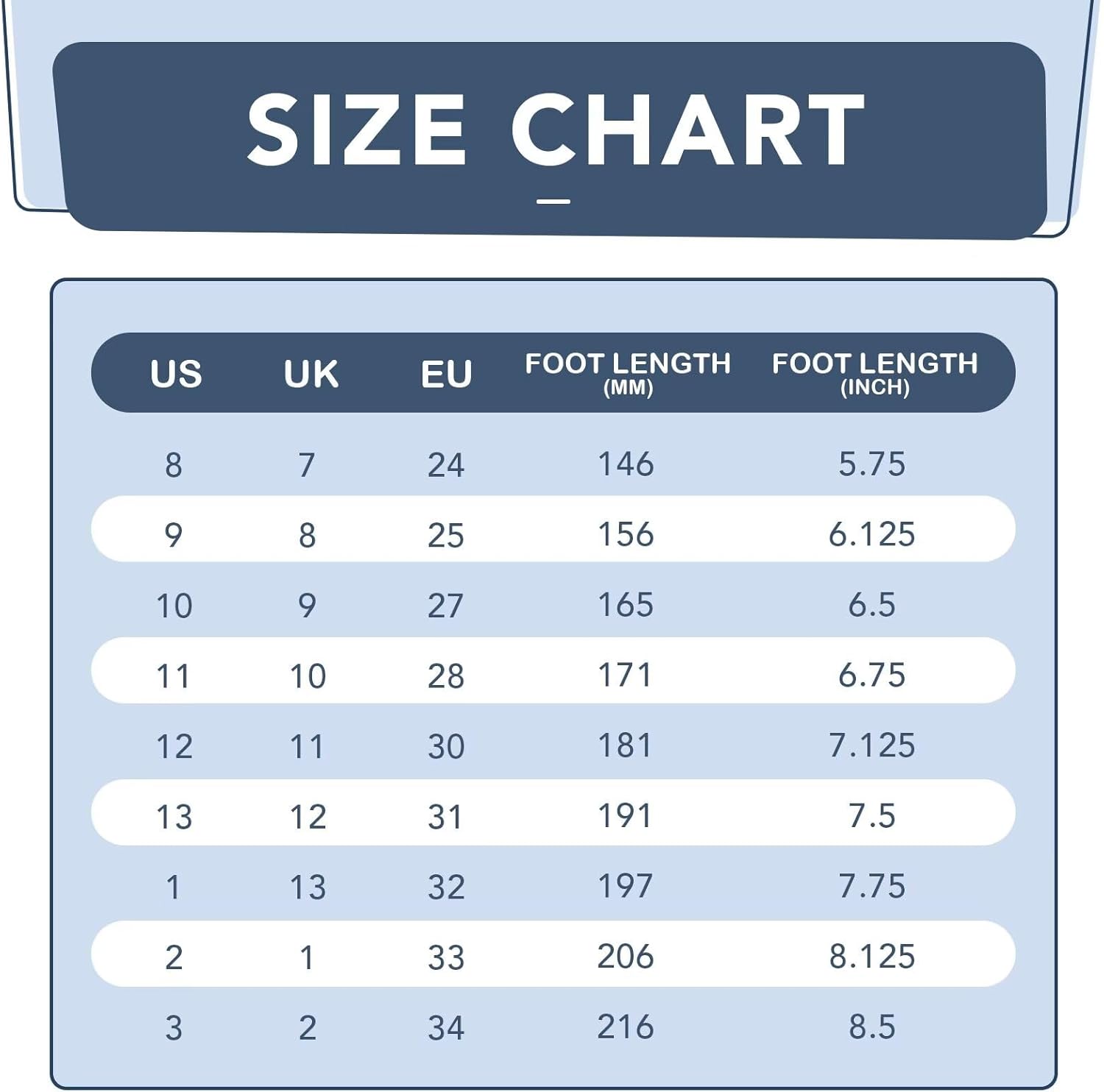The width and height of the screenshot is (1104, 1092).
Task: Click the 5.75 inch foot length value
Action: pos(872,464)
